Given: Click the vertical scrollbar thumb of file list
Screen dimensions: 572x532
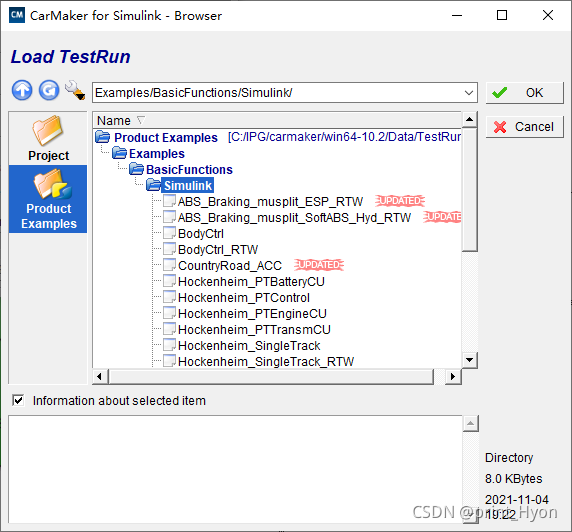Looking at the screenshot, I should 469,189.
